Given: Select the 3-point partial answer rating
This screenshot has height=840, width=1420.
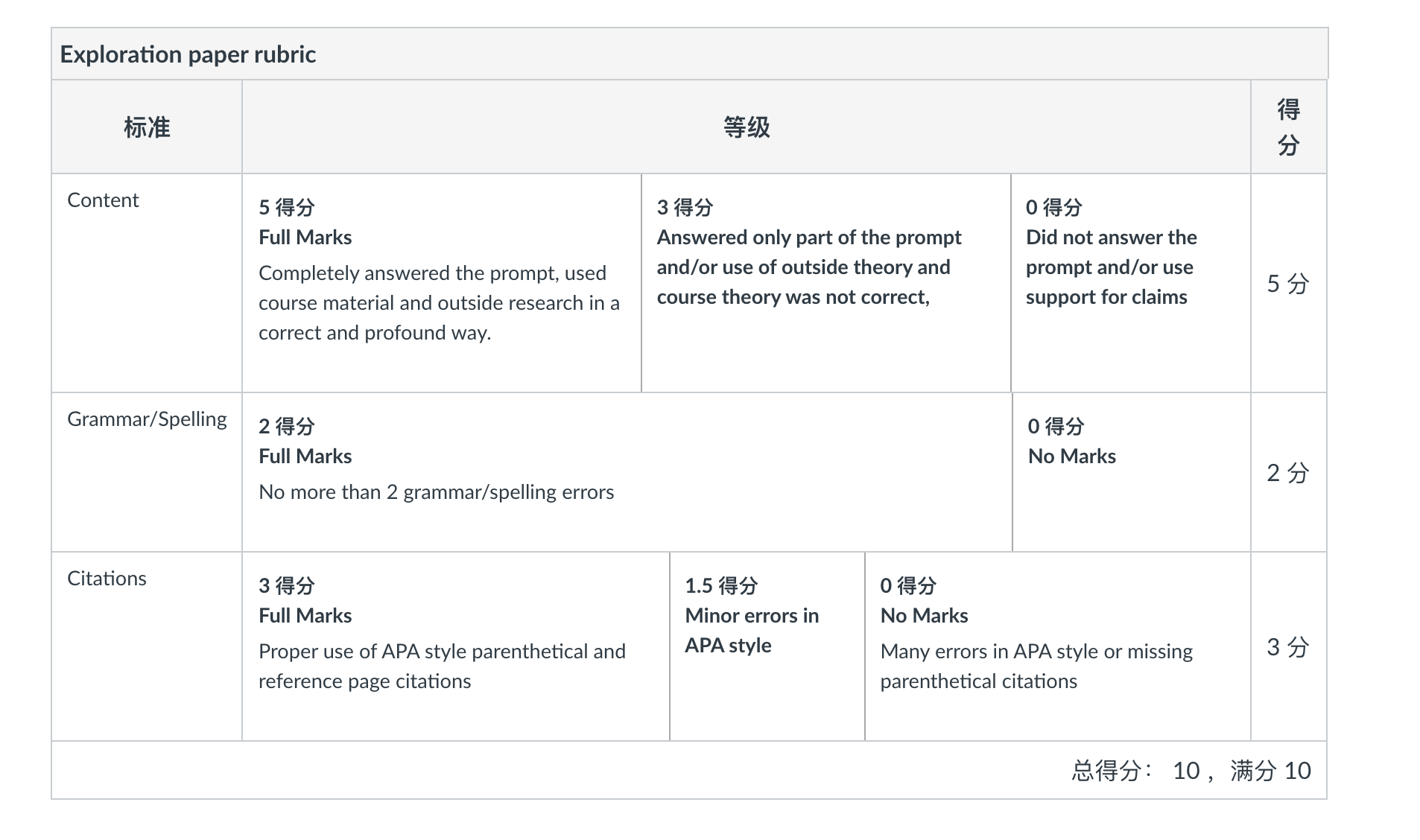Looking at the screenshot, I should [825, 283].
